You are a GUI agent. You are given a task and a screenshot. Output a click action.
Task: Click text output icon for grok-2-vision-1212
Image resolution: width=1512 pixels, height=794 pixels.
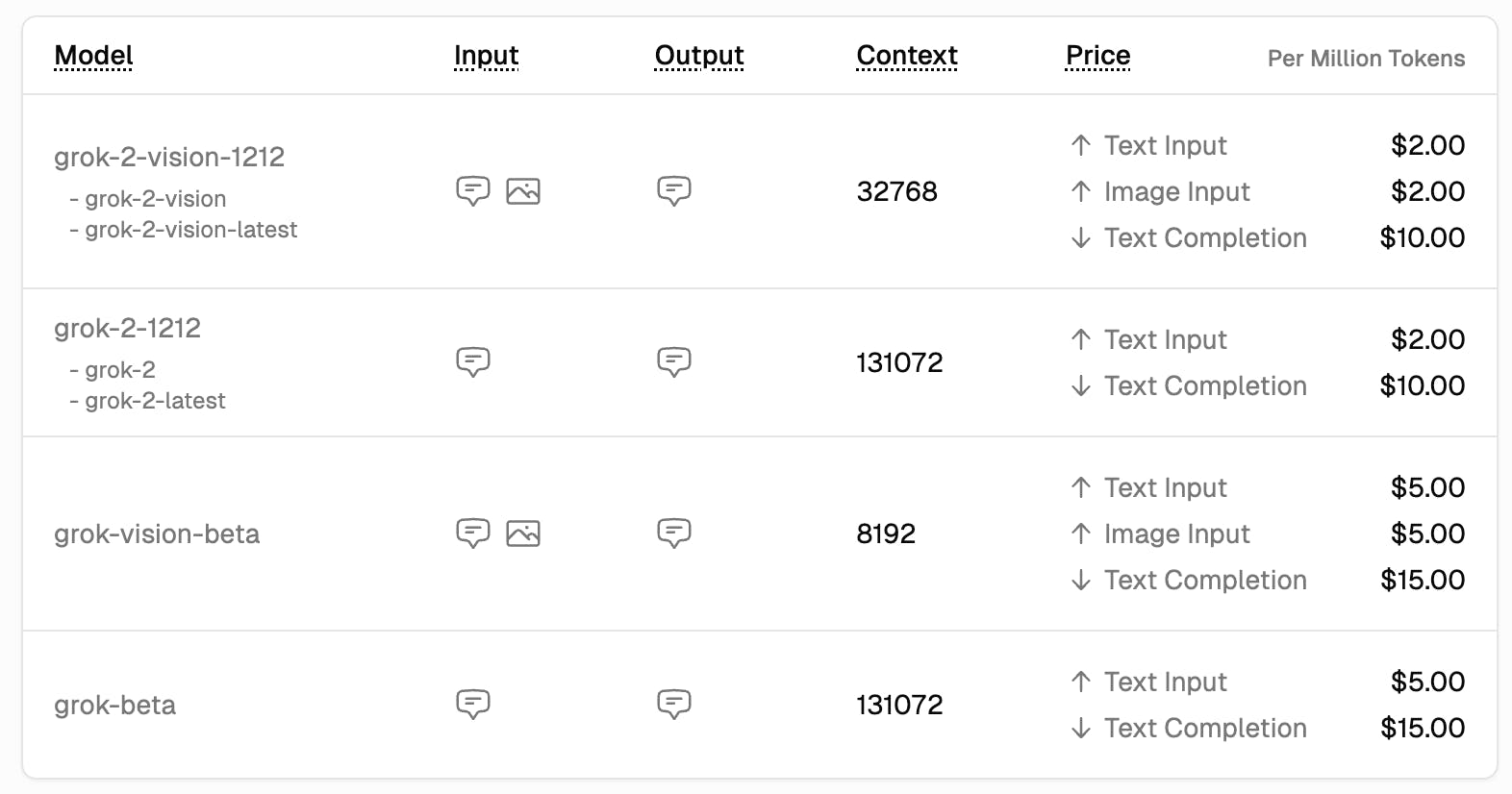coord(673,190)
